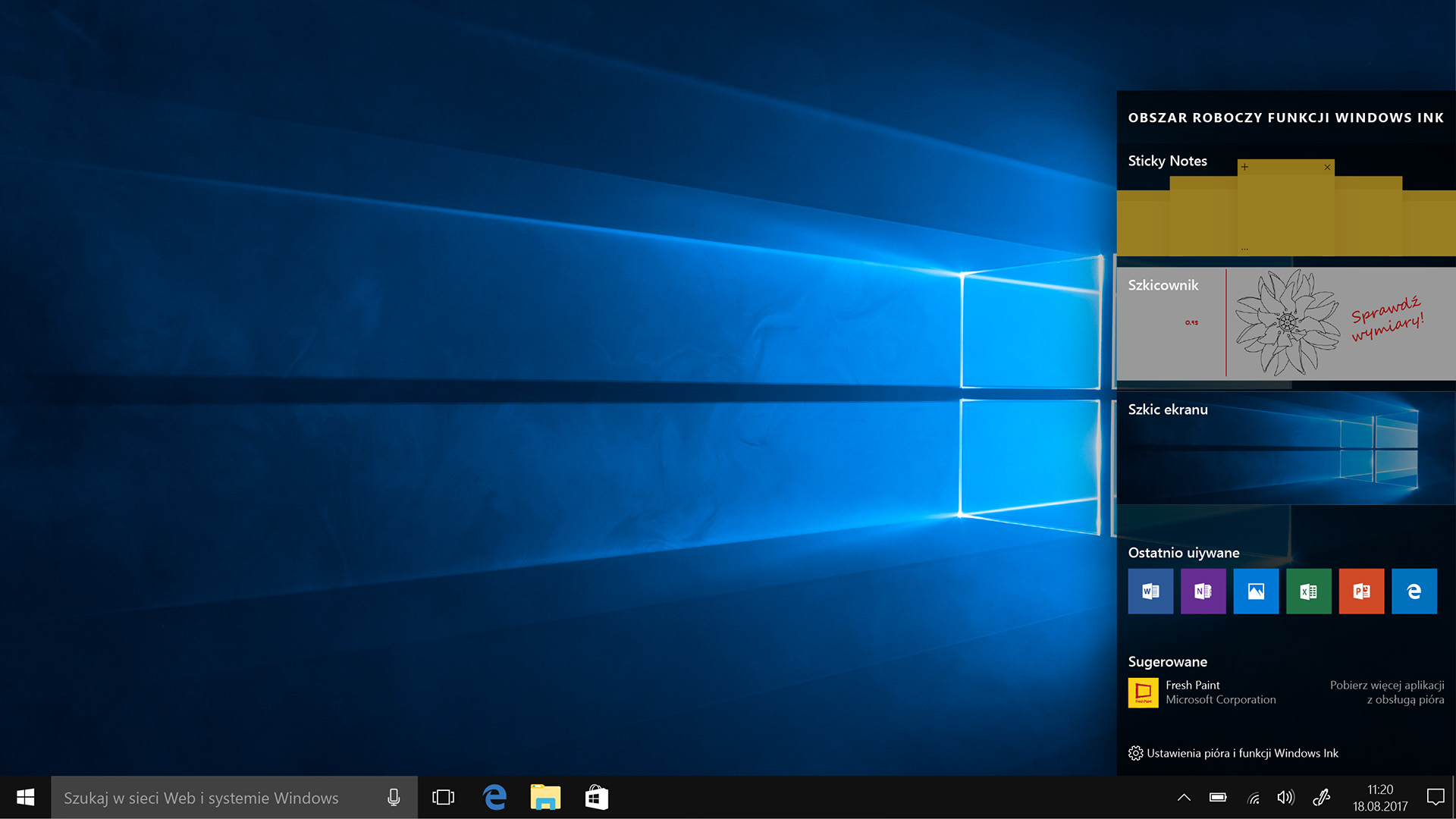Open Excel from recently used apps
The width and height of the screenshot is (1456, 819).
tap(1308, 591)
